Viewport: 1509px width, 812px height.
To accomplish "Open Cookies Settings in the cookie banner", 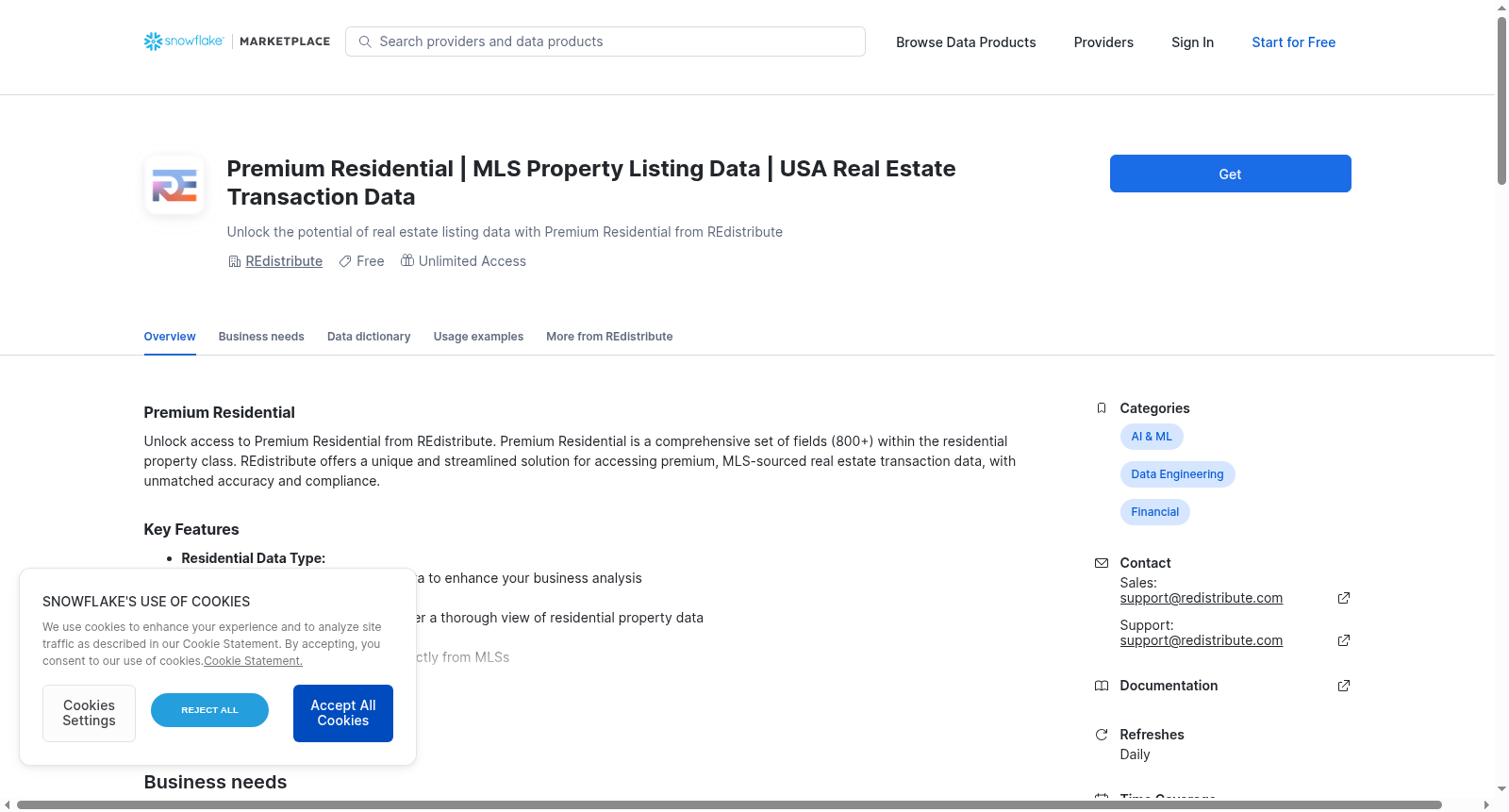I will click(89, 713).
